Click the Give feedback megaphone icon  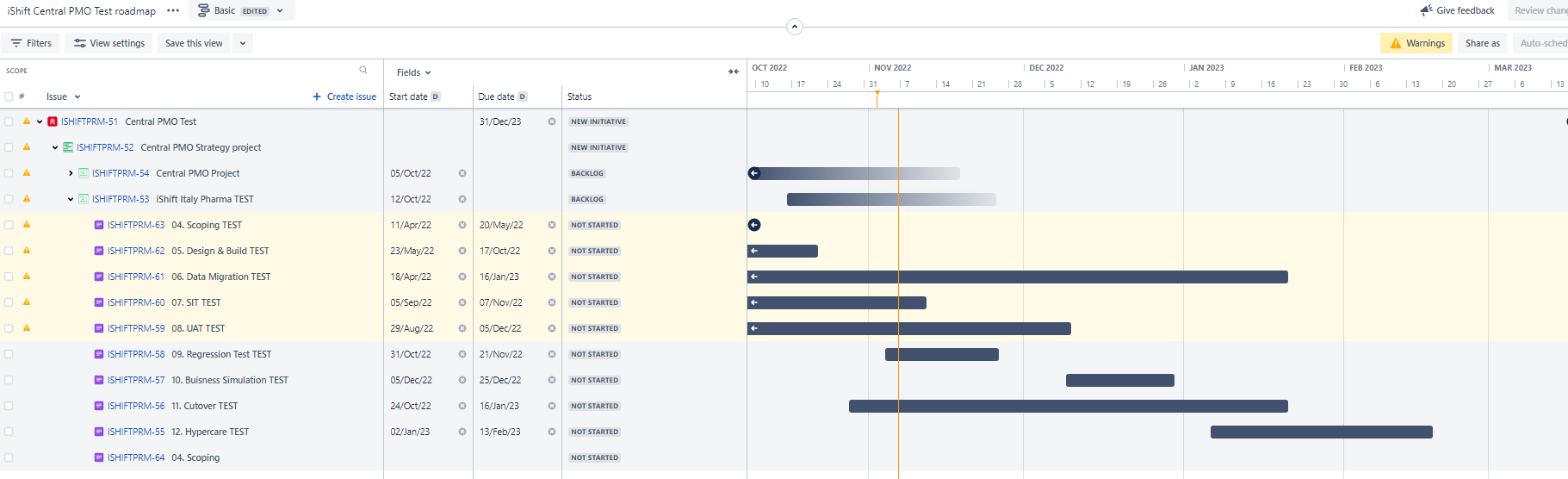pyautogui.click(x=1426, y=10)
